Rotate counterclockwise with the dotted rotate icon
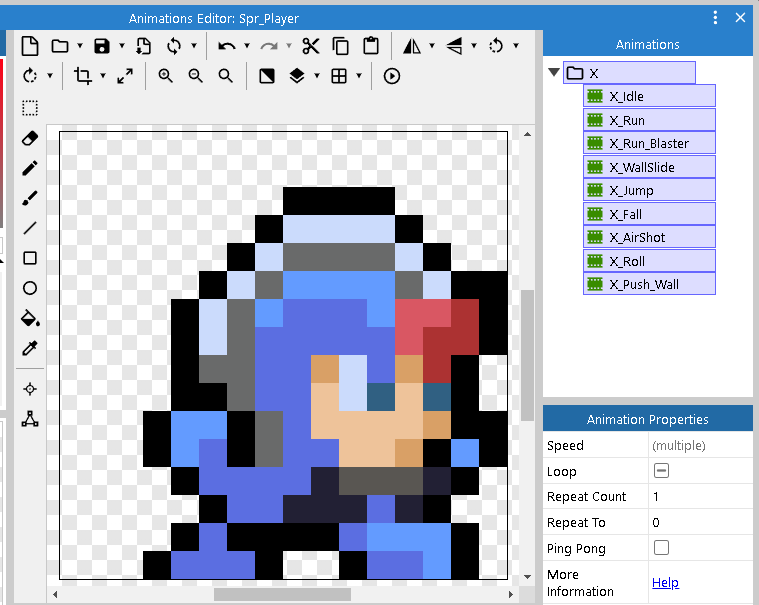759x605 pixels. 496,46
